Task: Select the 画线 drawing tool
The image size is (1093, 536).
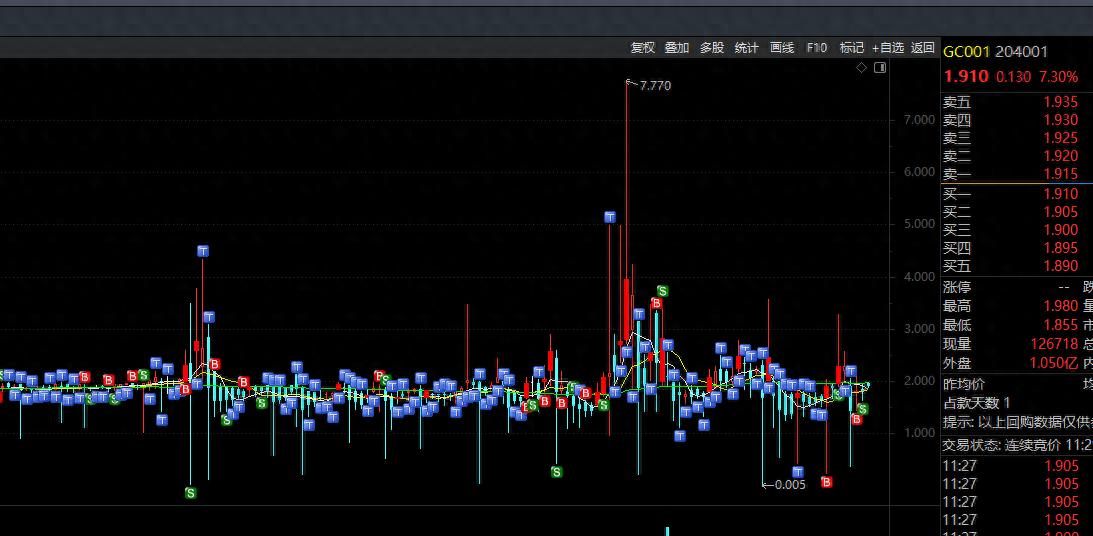Action: coord(782,47)
